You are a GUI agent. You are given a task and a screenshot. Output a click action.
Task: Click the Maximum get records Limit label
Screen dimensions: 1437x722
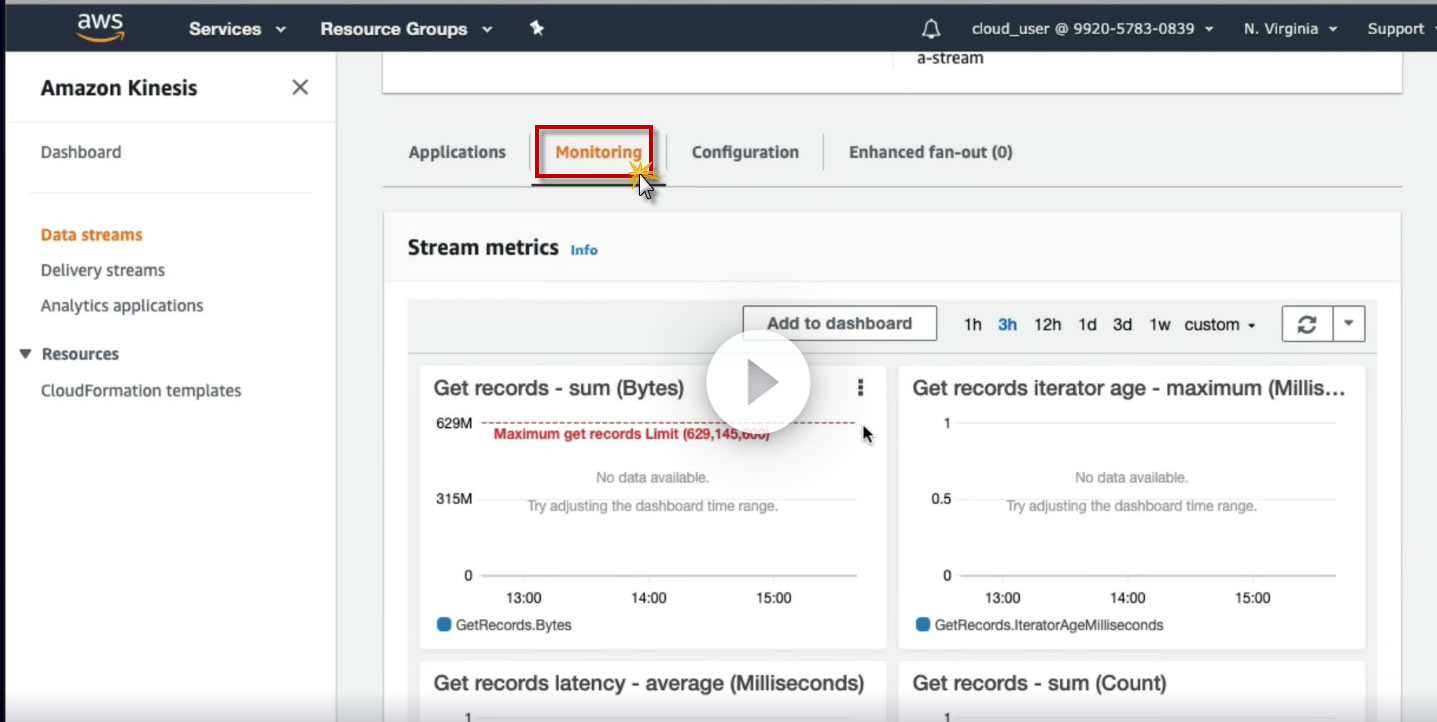pos(632,434)
